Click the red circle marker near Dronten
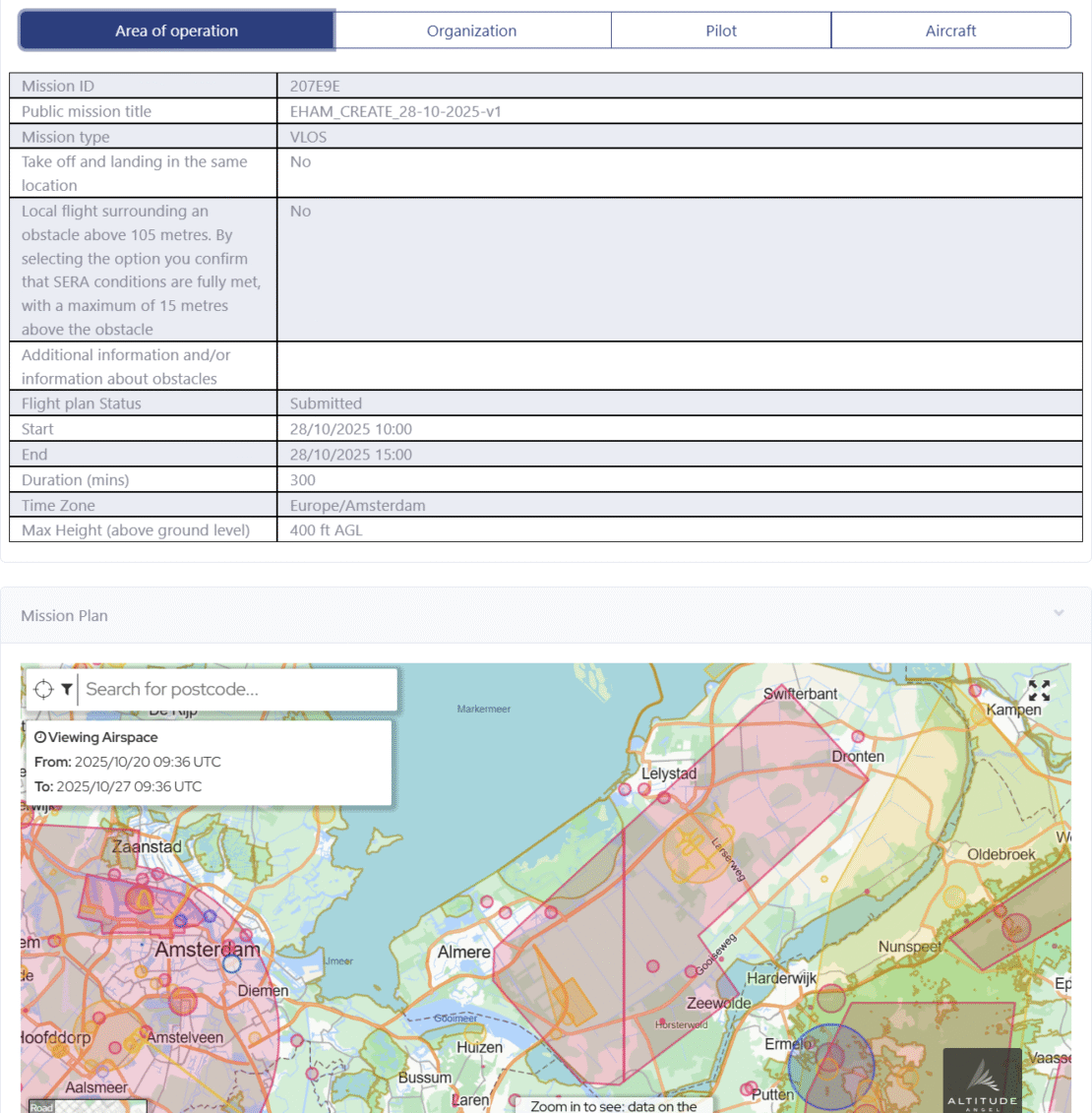Image resolution: width=1092 pixels, height=1113 pixels. coord(858,737)
